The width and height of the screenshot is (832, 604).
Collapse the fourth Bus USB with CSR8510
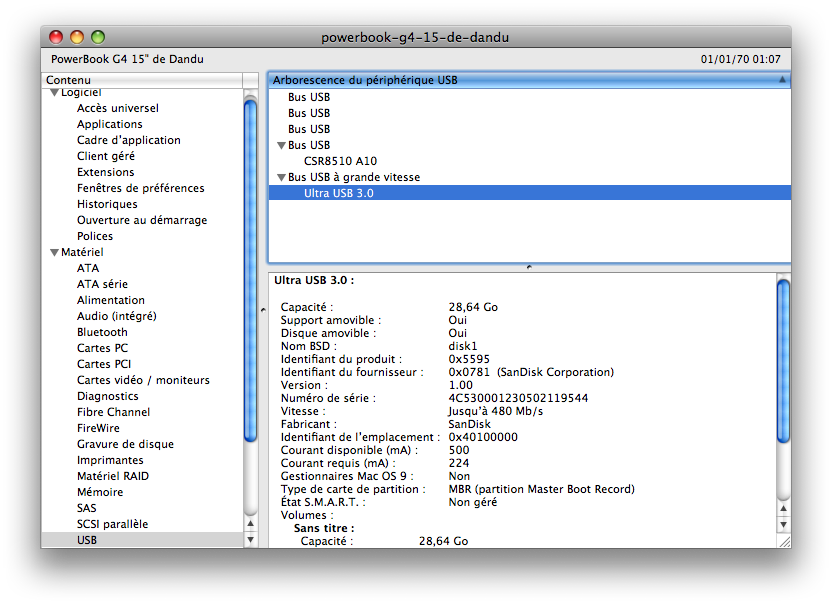click(281, 145)
